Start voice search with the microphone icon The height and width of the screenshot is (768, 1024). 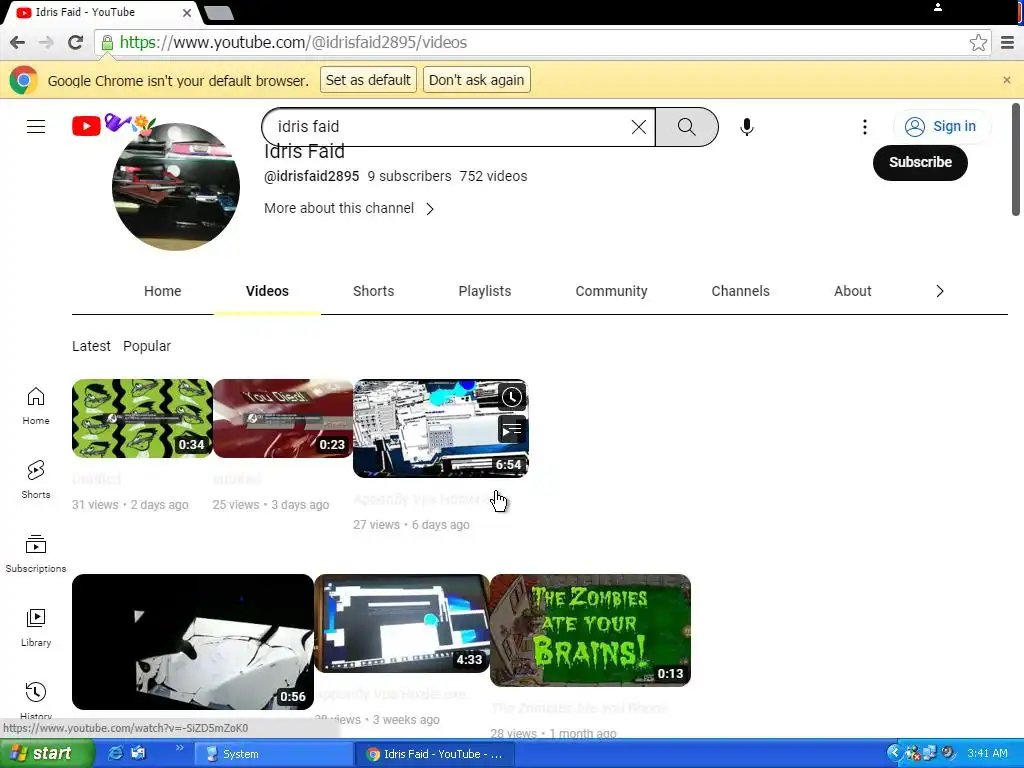(746, 127)
